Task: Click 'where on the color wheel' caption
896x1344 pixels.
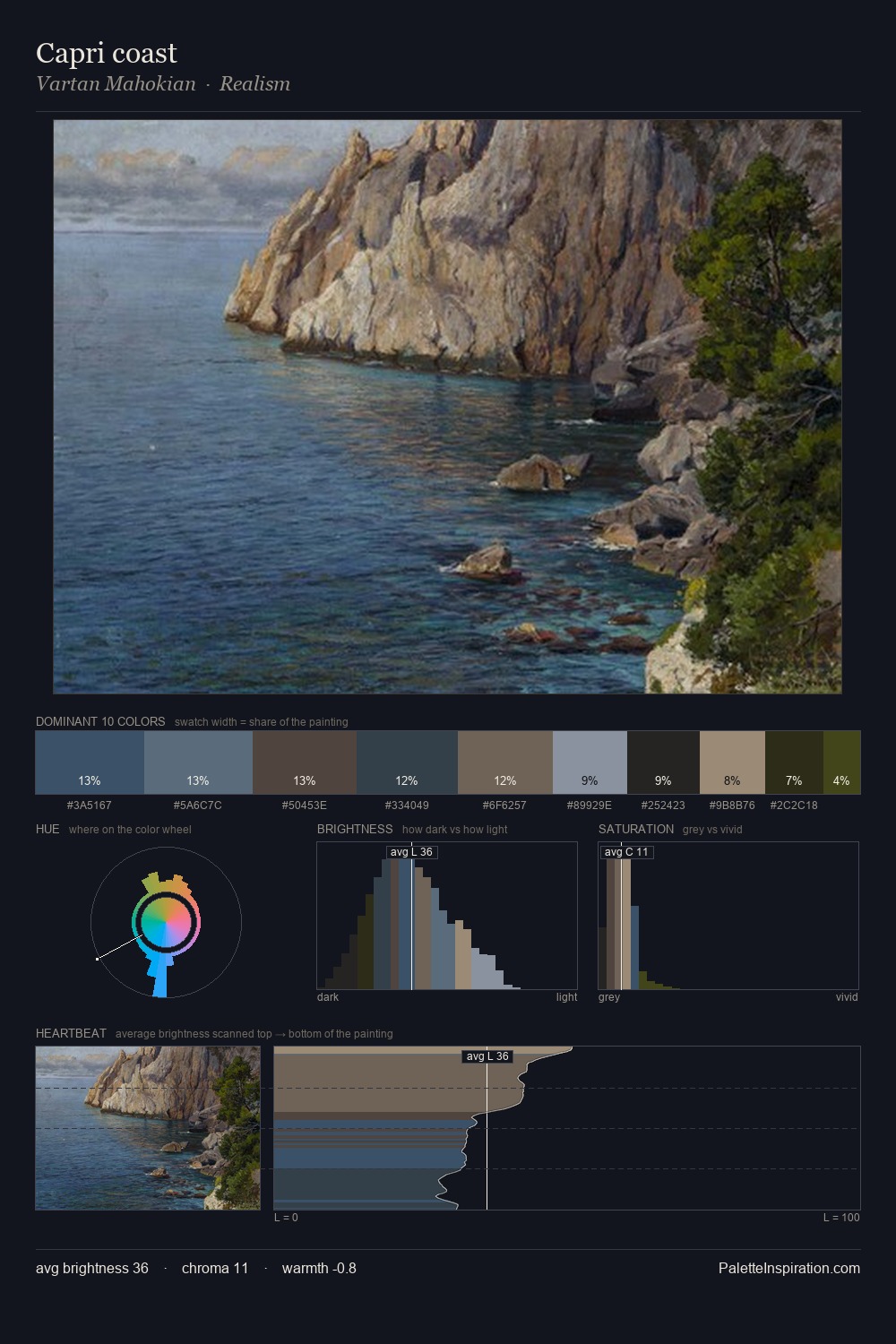Action: click(130, 830)
